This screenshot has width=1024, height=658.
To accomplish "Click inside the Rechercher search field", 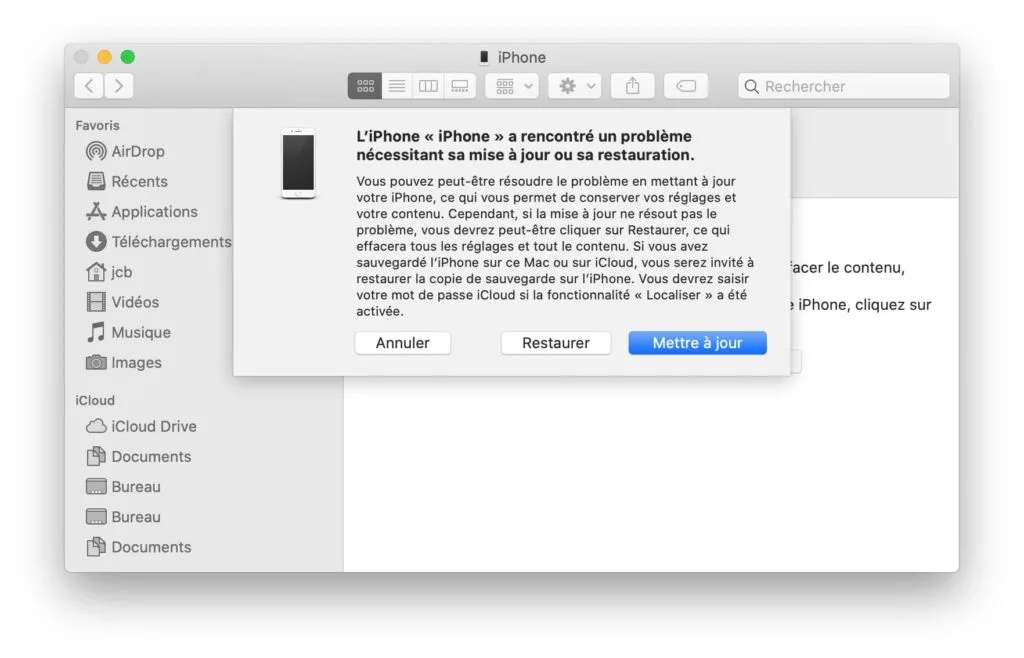I will coord(843,86).
